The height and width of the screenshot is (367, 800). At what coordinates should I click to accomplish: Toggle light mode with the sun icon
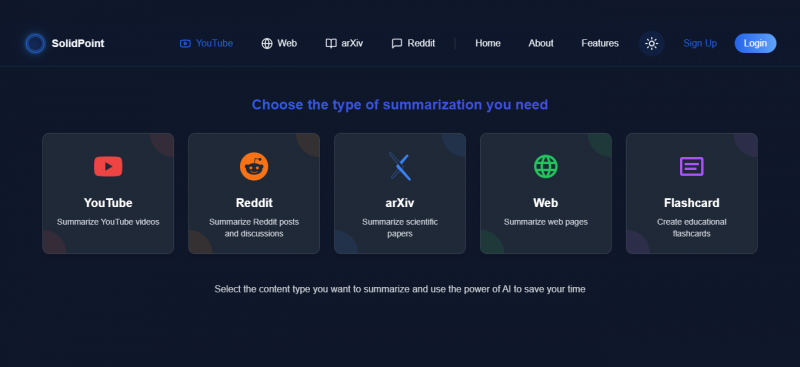(652, 43)
